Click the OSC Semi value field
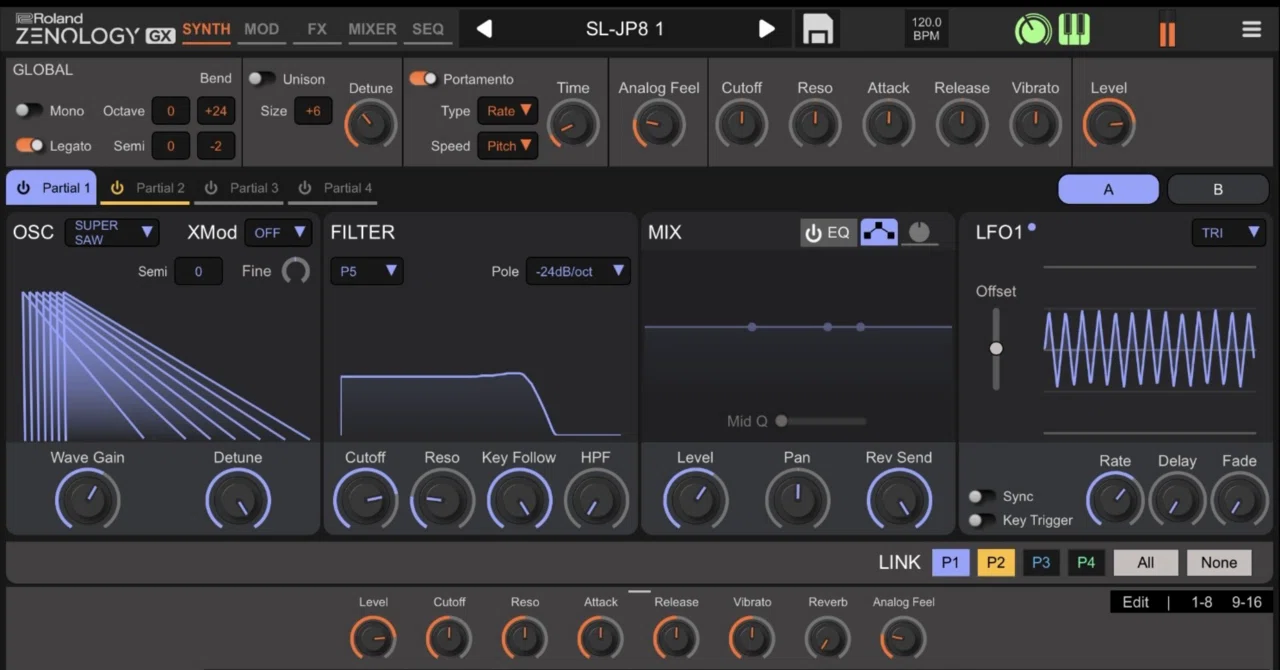The image size is (1280, 670). tap(198, 271)
